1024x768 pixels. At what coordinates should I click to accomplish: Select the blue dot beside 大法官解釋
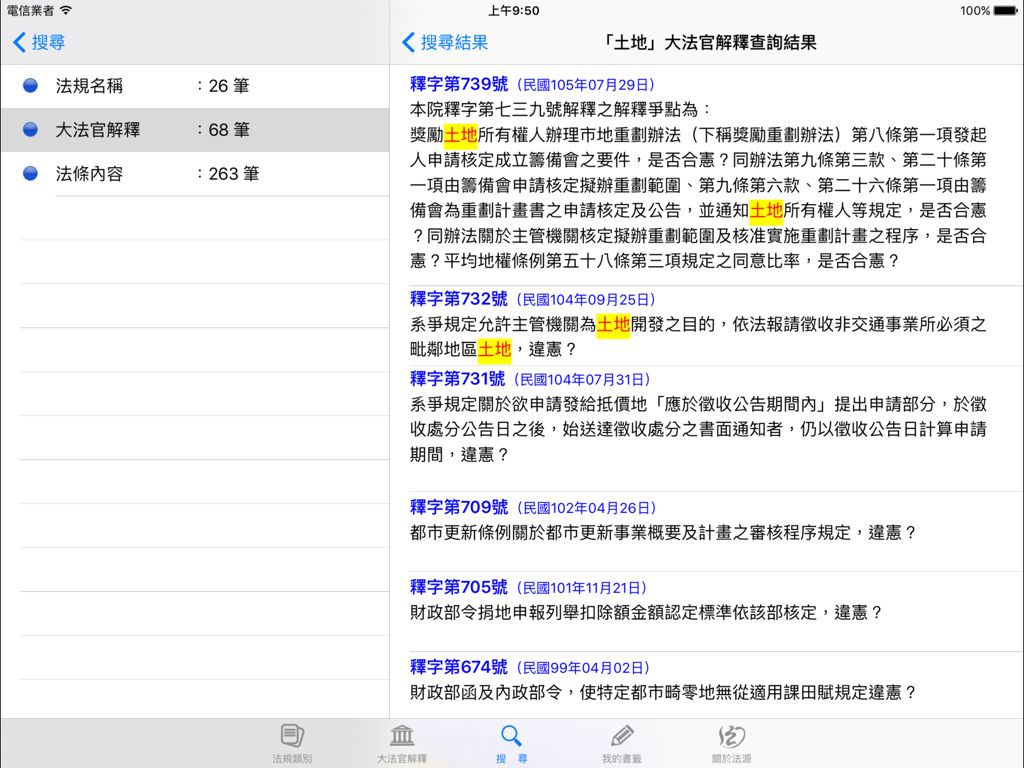[x=31, y=131]
